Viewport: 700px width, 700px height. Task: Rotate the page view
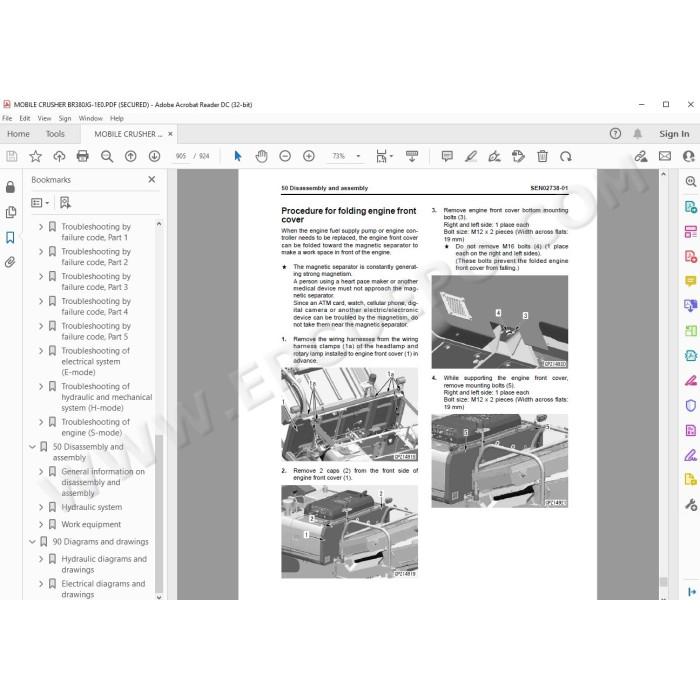[x=566, y=156]
